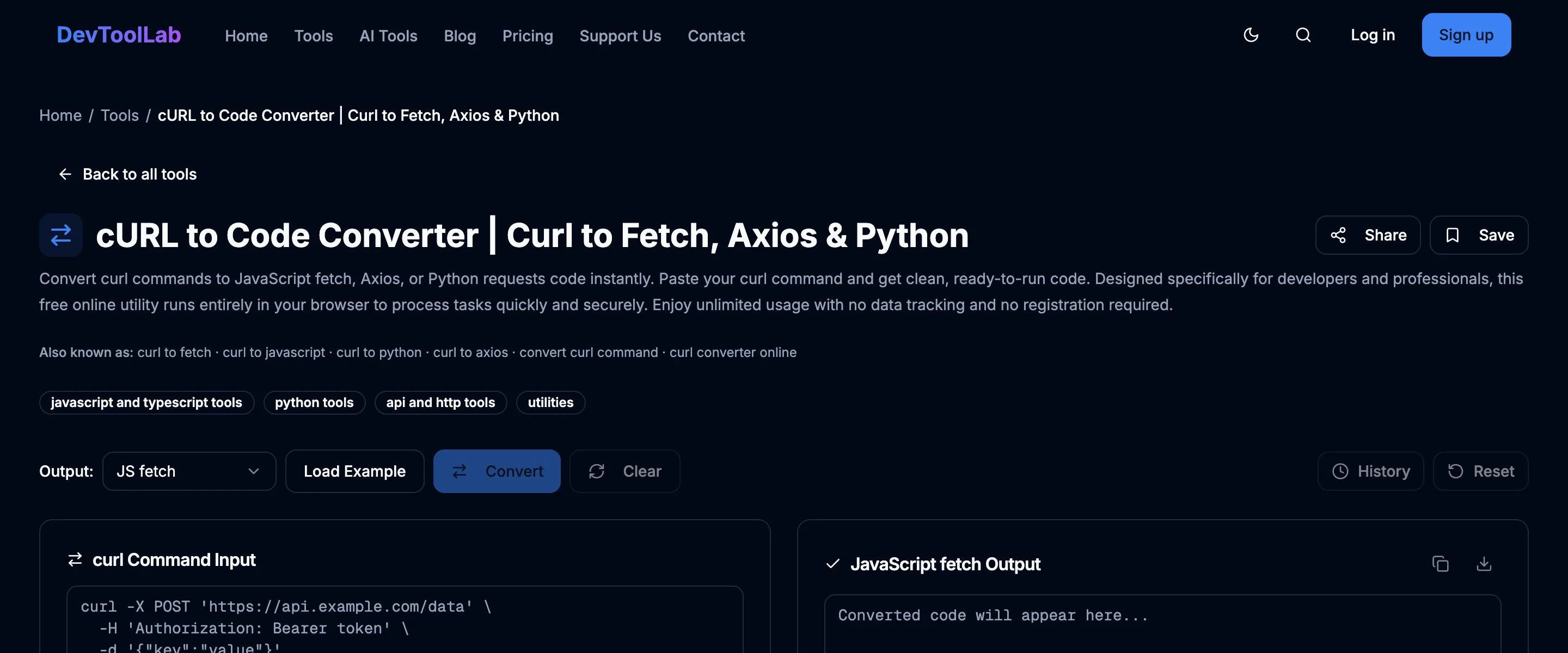This screenshot has width=1568, height=653.
Task: Expand the JS fetch output dropdown
Action: click(x=189, y=471)
